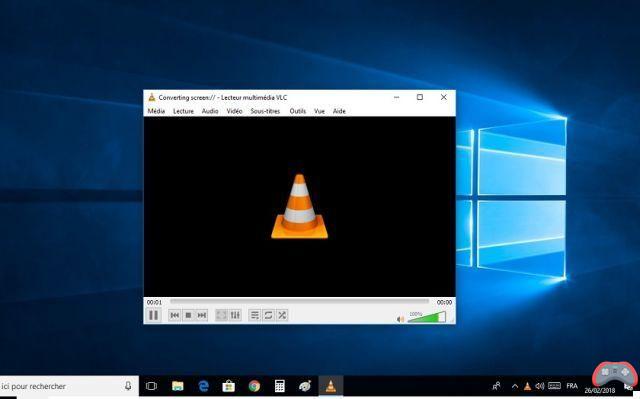The width and height of the screenshot is (640, 399).
Task: Click the microphone icon in search box
Action: point(128,386)
